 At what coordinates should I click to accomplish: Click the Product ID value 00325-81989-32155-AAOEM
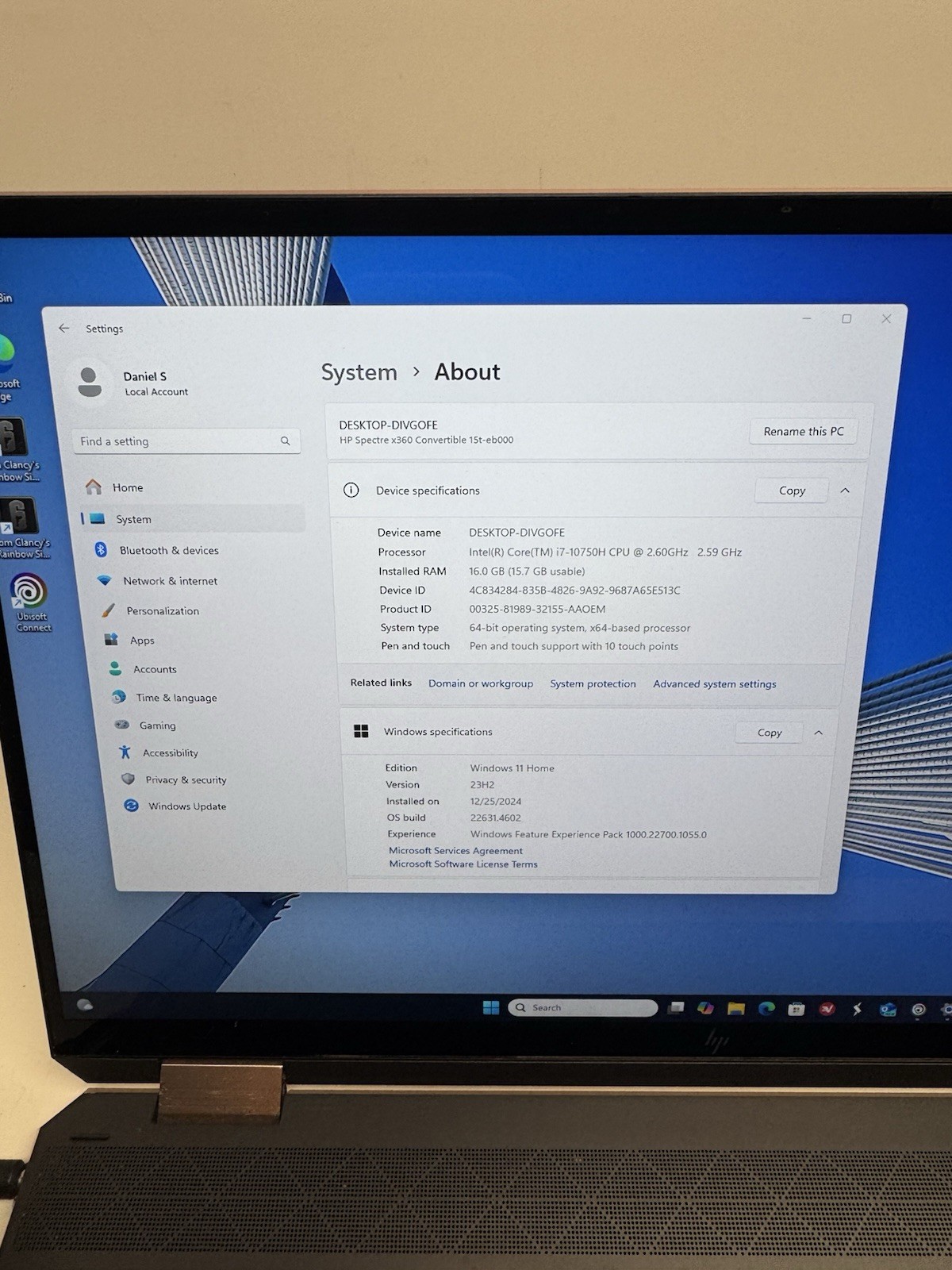537,609
